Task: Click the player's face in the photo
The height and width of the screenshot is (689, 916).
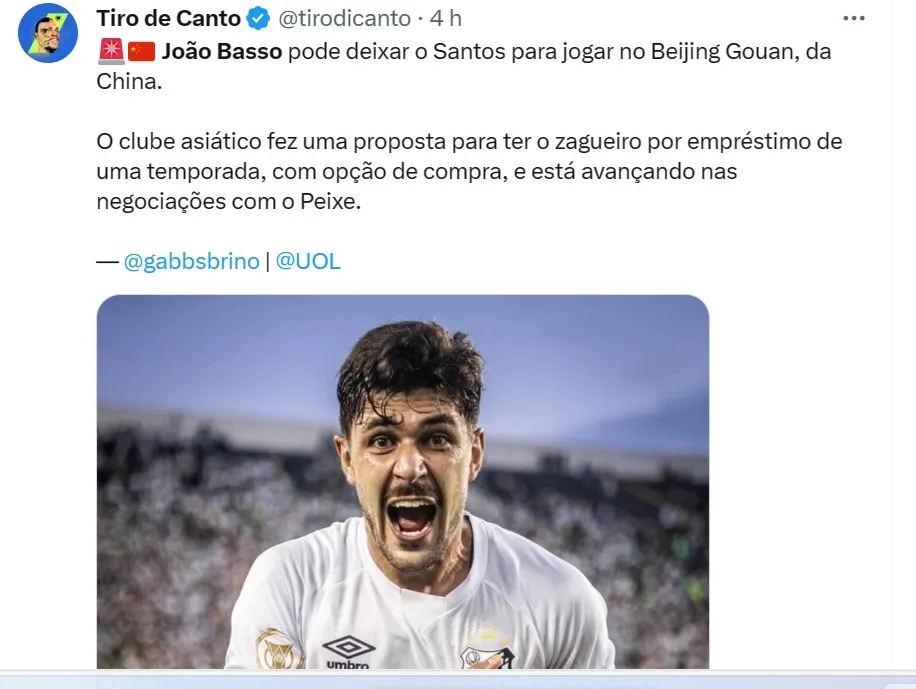Action: click(411, 468)
